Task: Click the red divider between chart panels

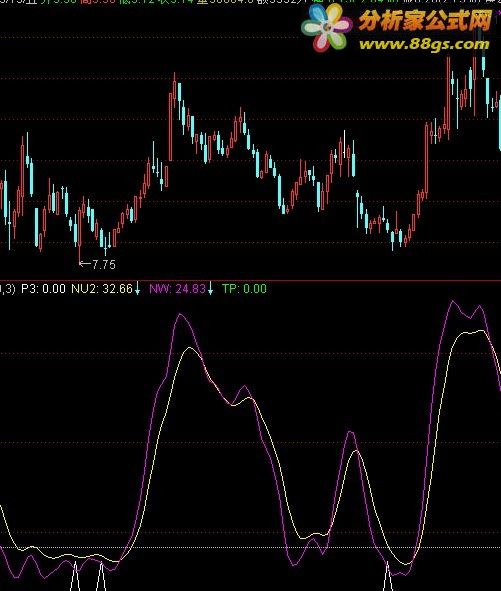Action: coord(250,280)
